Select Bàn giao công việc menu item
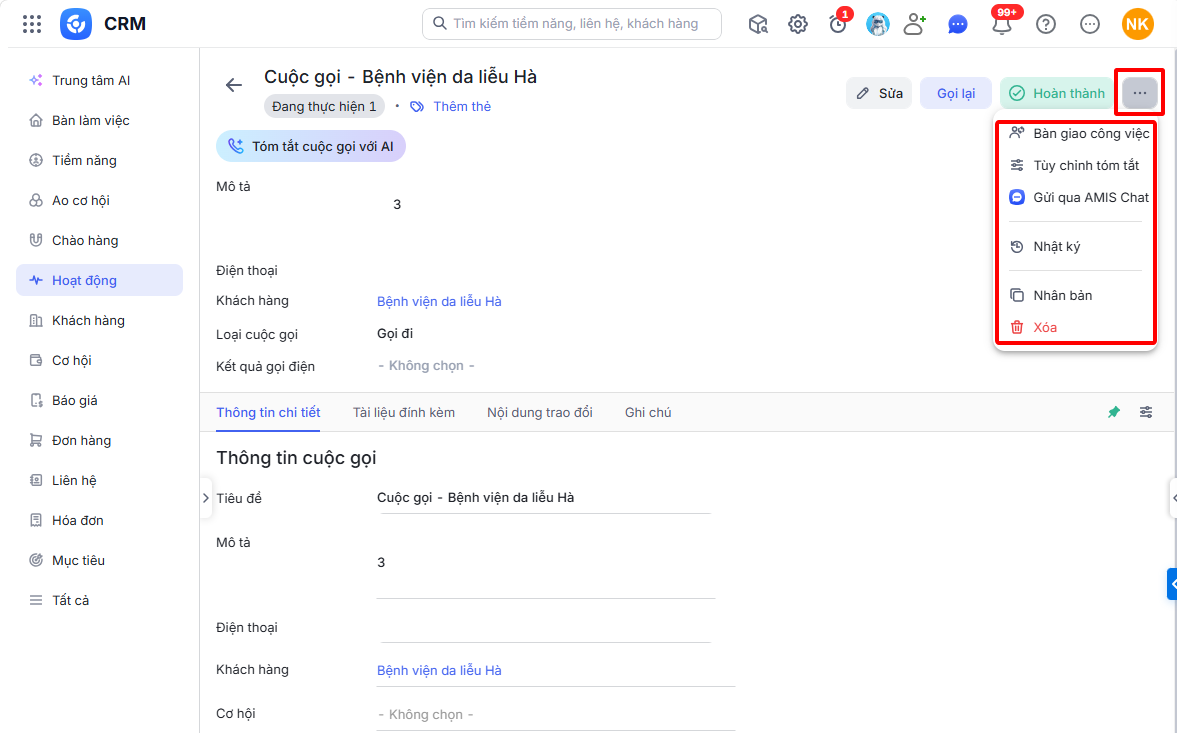Image resolution: width=1177 pixels, height=733 pixels. pyautogui.click(x=1078, y=134)
